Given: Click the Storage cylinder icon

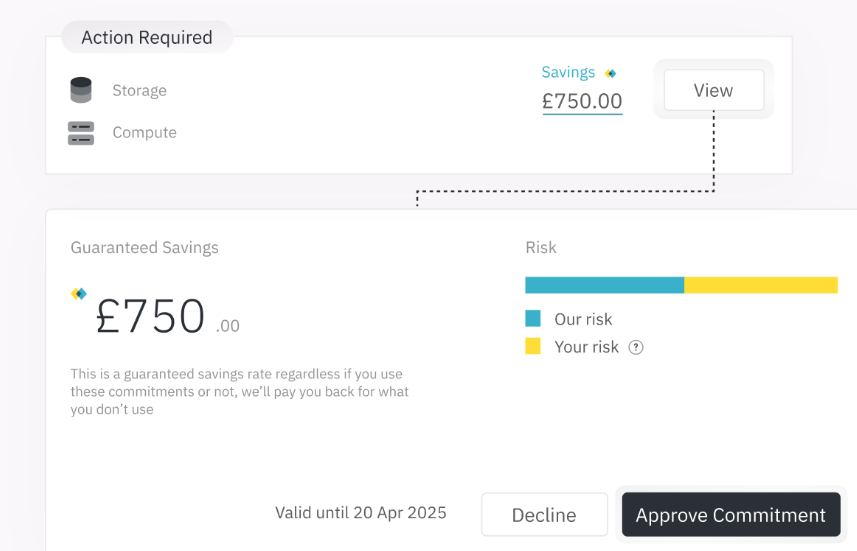Looking at the screenshot, I should [81, 90].
